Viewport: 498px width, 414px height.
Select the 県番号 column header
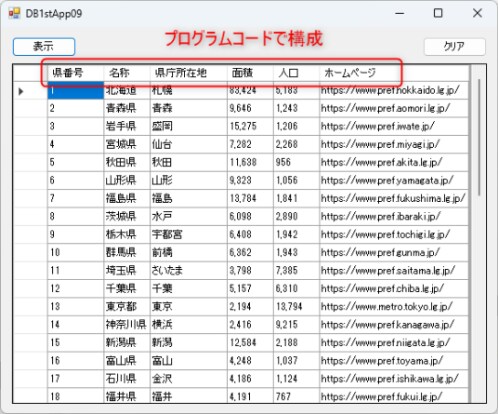coord(75,73)
